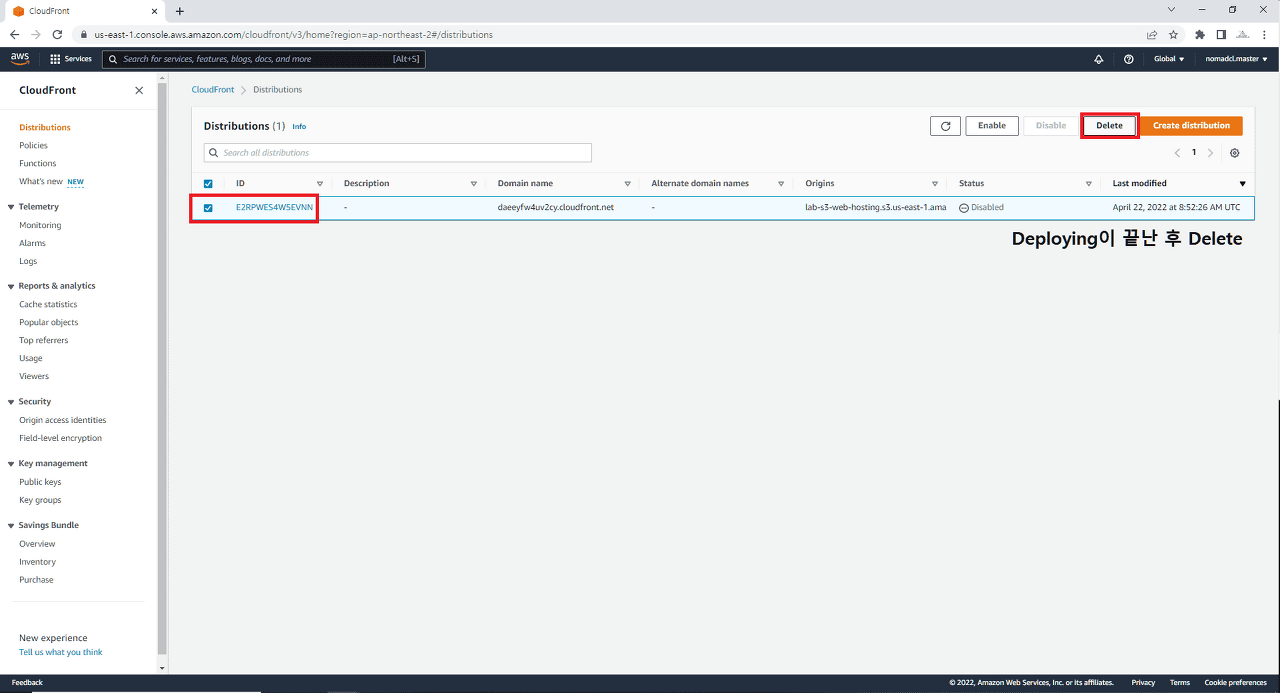Click the browser reload button
1280x693 pixels.
tap(57, 34)
